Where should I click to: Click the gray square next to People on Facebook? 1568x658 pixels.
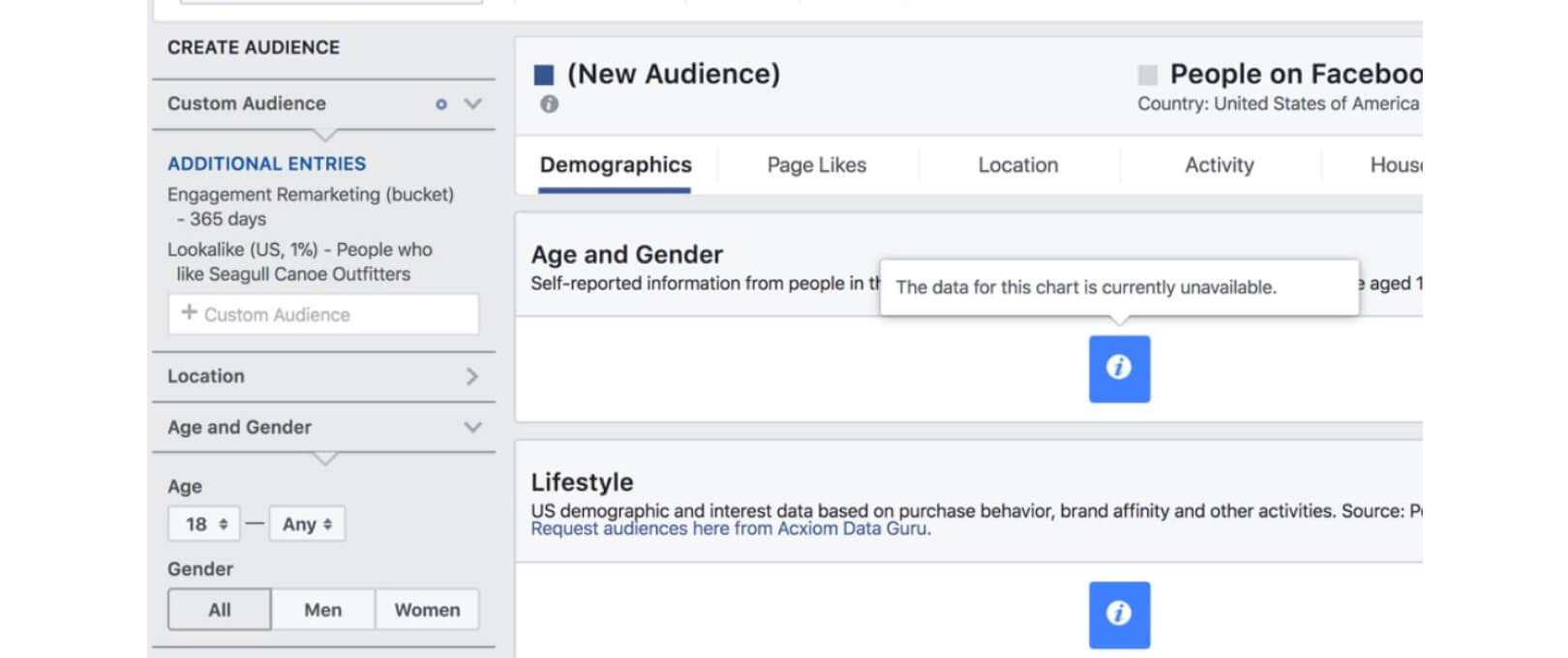pyautogui.click(x=1148, y=75)
